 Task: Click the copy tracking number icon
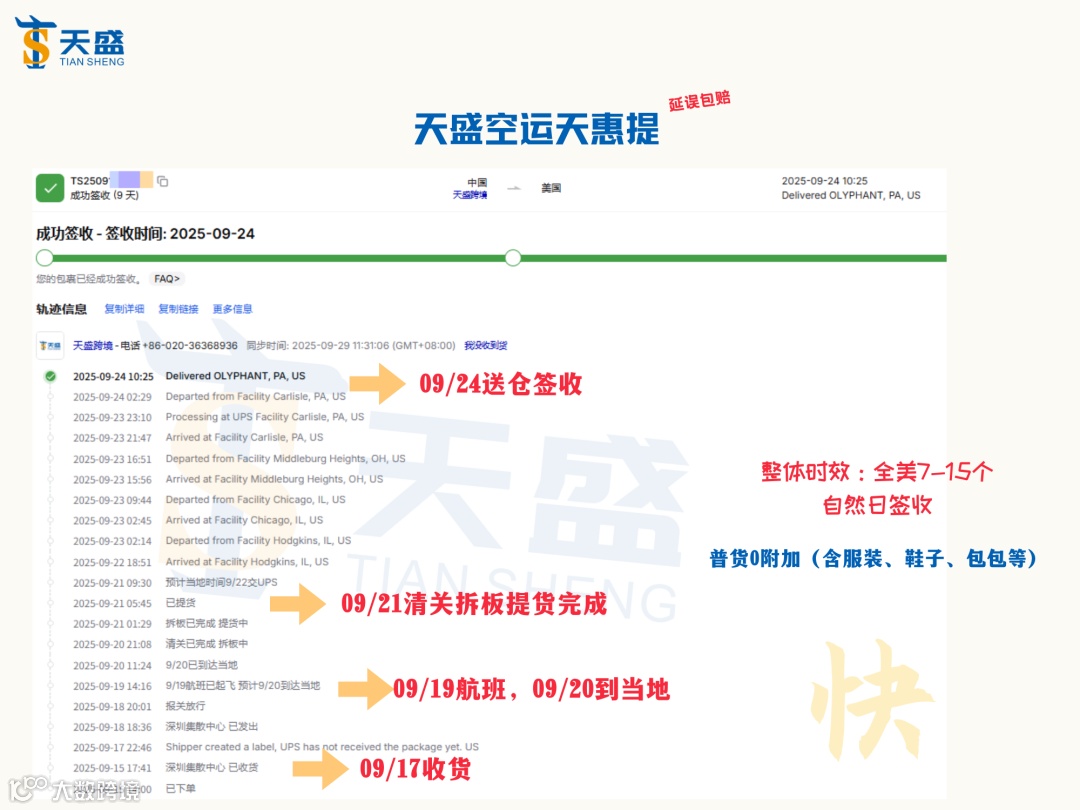point(163,181)
